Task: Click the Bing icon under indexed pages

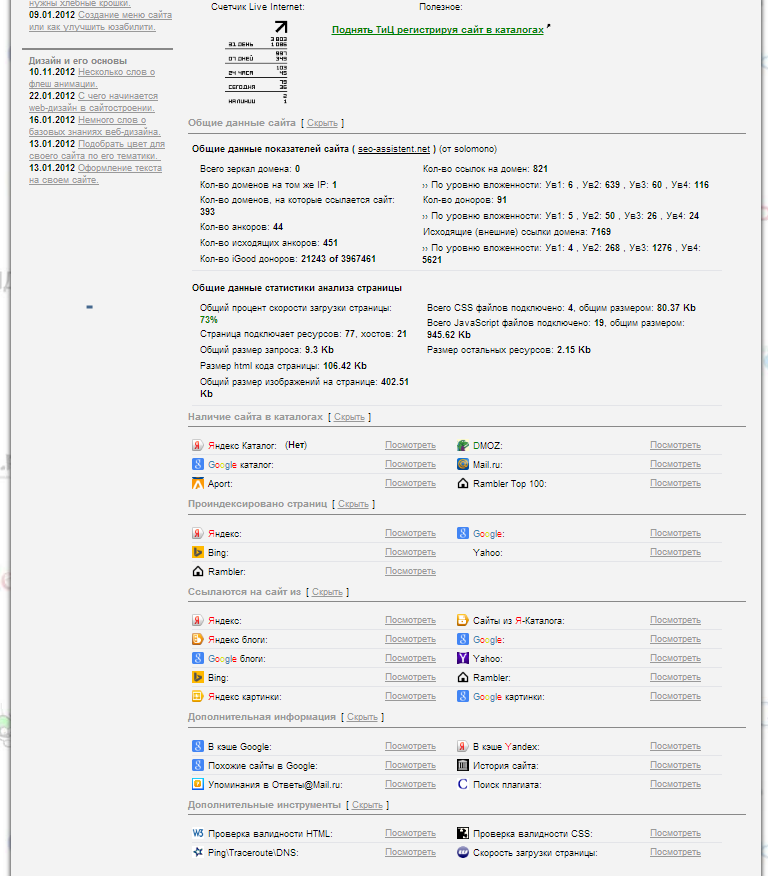Action: tap(198, 553)
